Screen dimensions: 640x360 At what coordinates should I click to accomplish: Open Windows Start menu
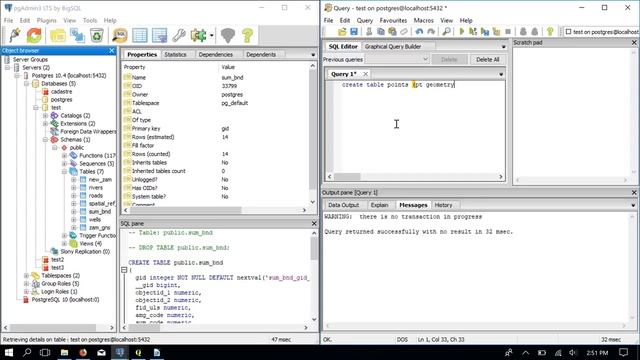point(8,353)
